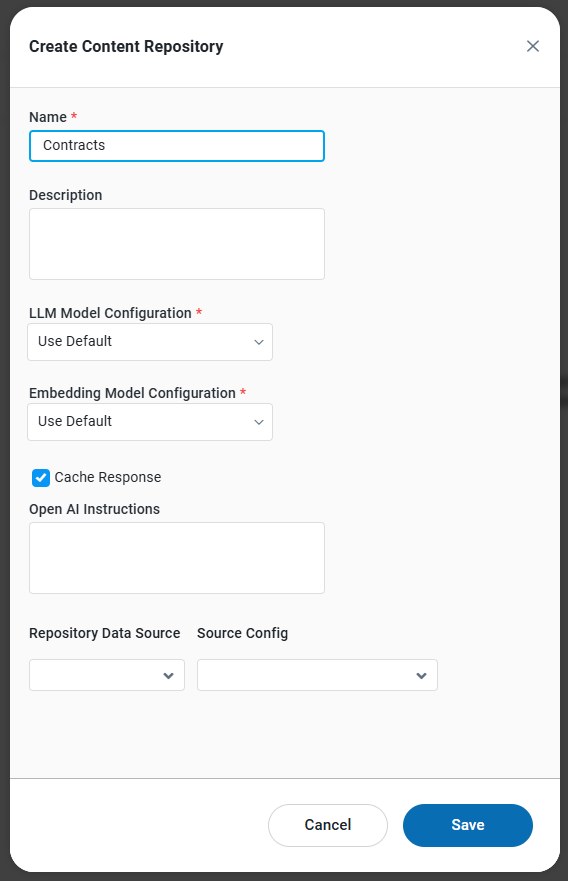The image size is (568, 881).
Task: Save the new content repository
Action: tap(468, 825)
